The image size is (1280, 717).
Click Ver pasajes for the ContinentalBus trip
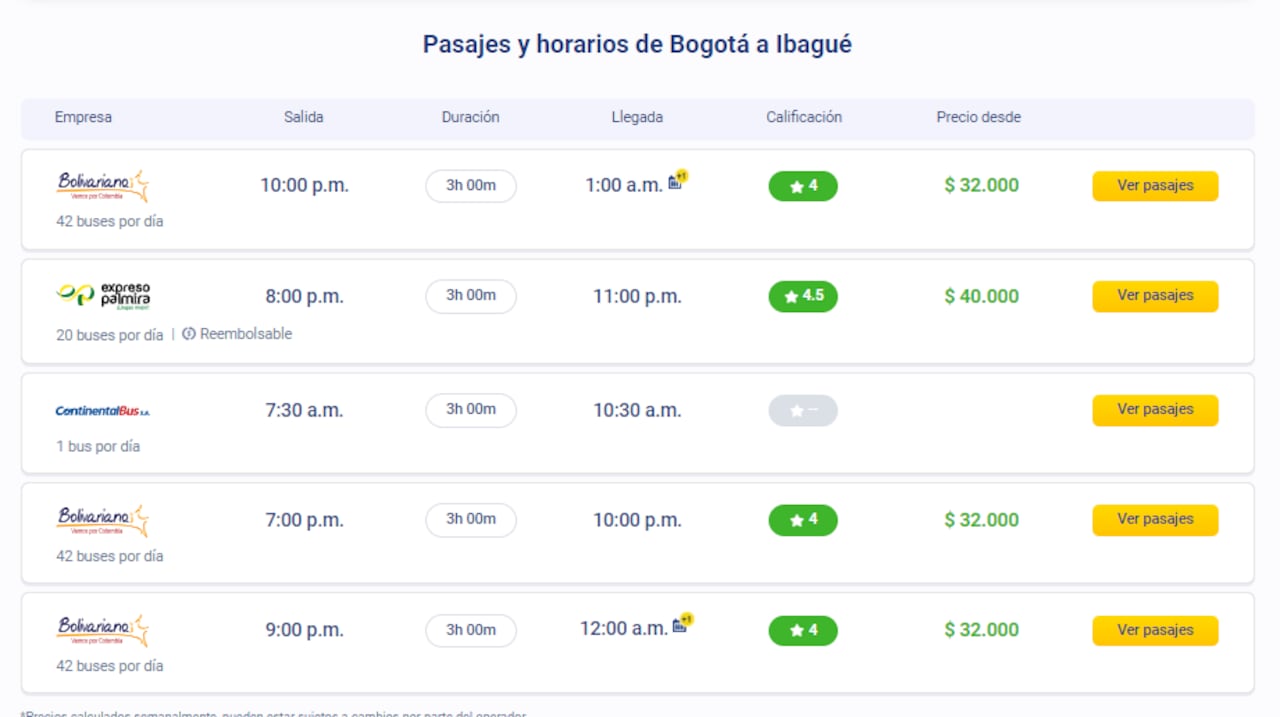tap(1155, 410)
